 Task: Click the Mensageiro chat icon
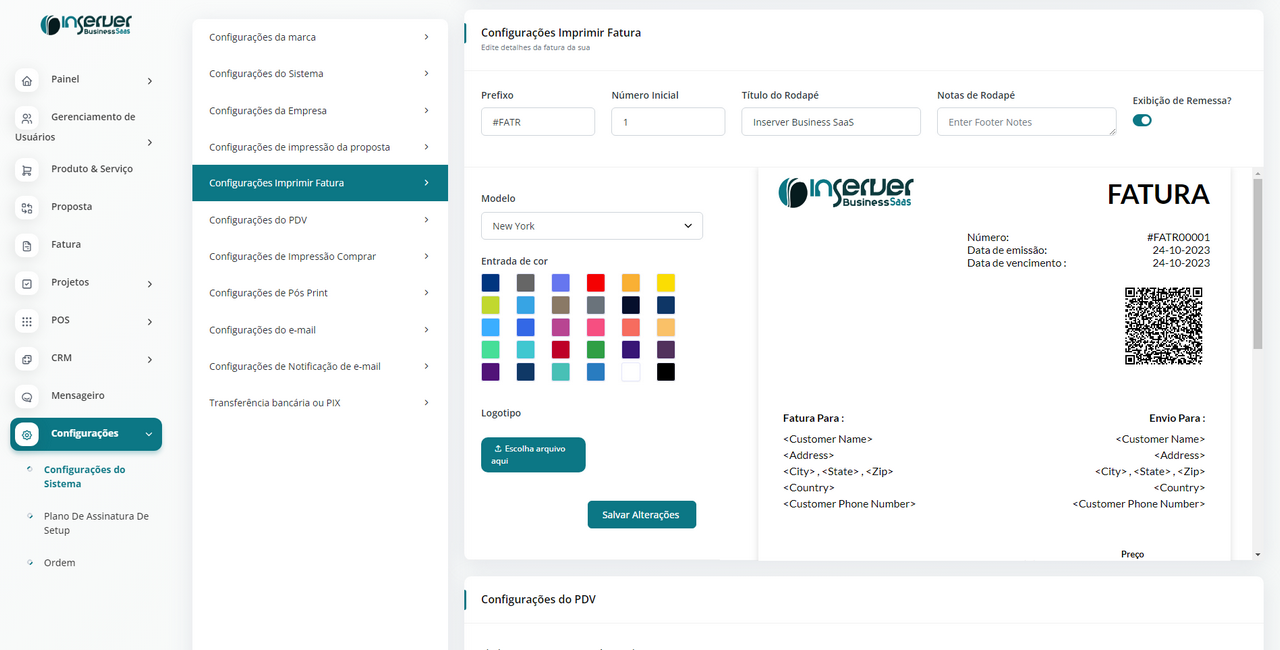coord(27,396)
